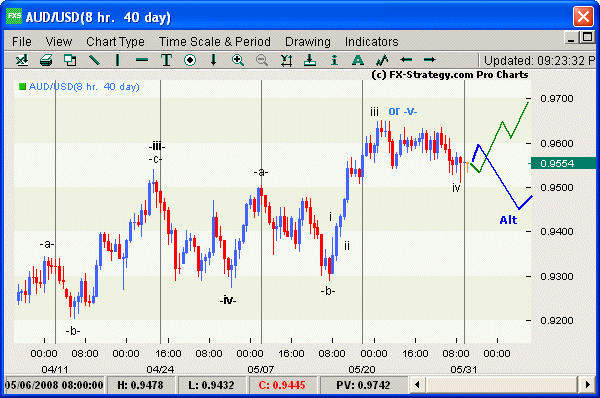The height and width of the screenshot is (398, 600).
Task: Click the download to tray icon
Action: point(310,60)
